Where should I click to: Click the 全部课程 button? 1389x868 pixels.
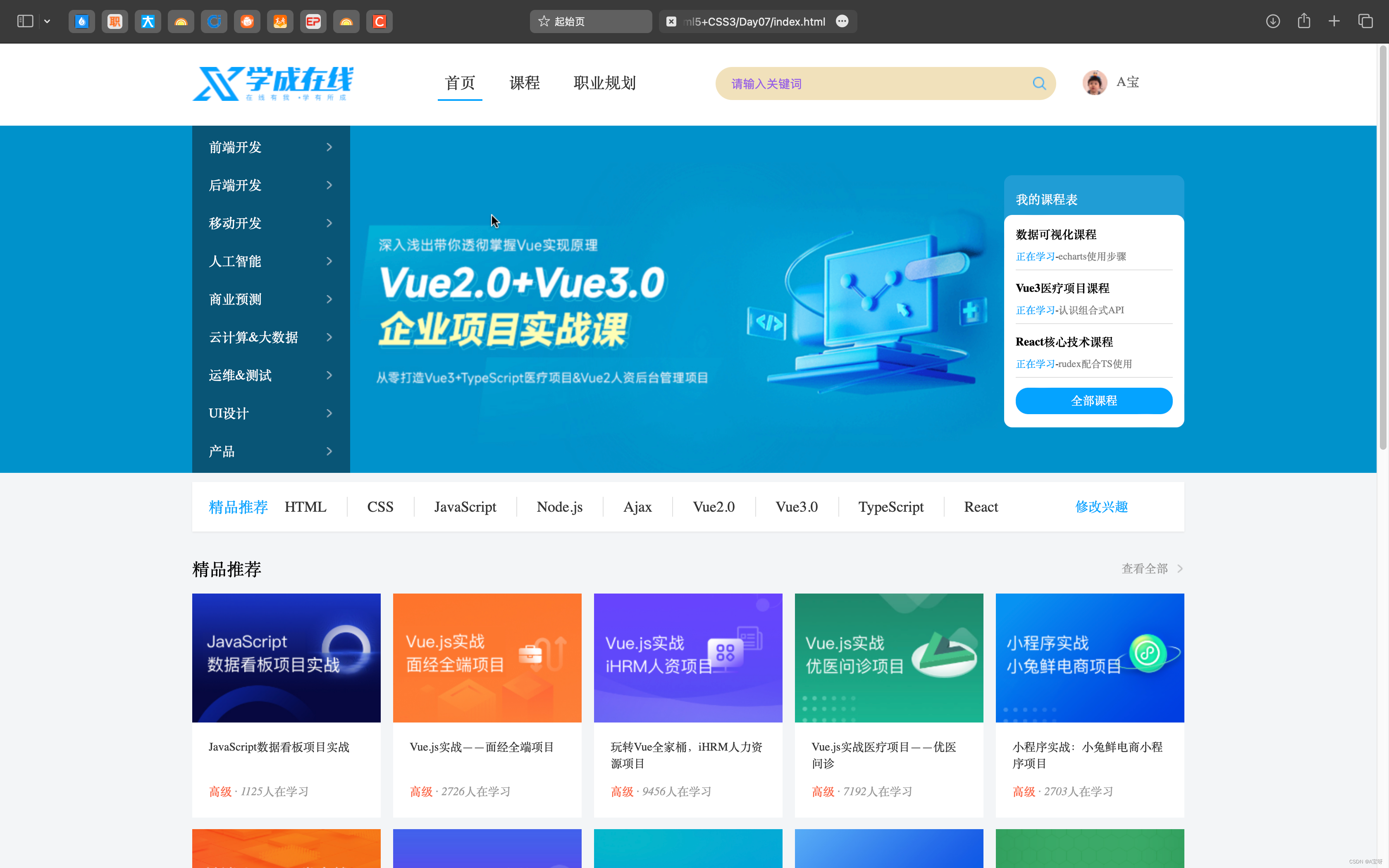pos(1093,401)
